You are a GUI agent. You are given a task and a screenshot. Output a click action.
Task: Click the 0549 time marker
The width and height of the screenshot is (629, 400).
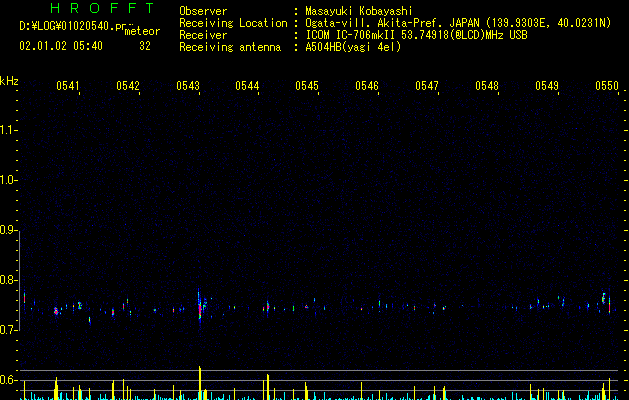pos(547,86)
